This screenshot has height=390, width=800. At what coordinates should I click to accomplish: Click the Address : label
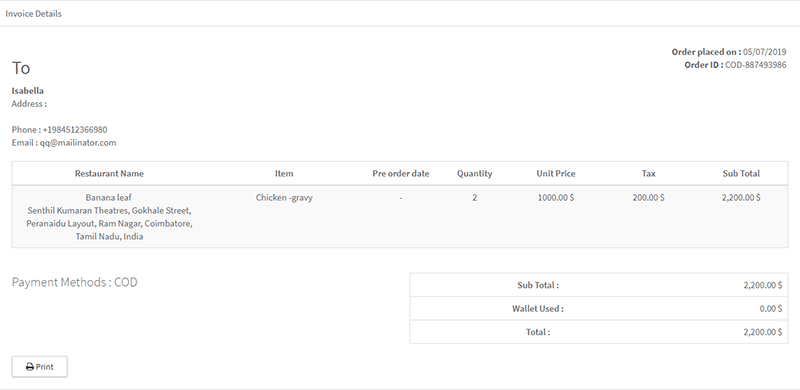(x=29, y=104)
